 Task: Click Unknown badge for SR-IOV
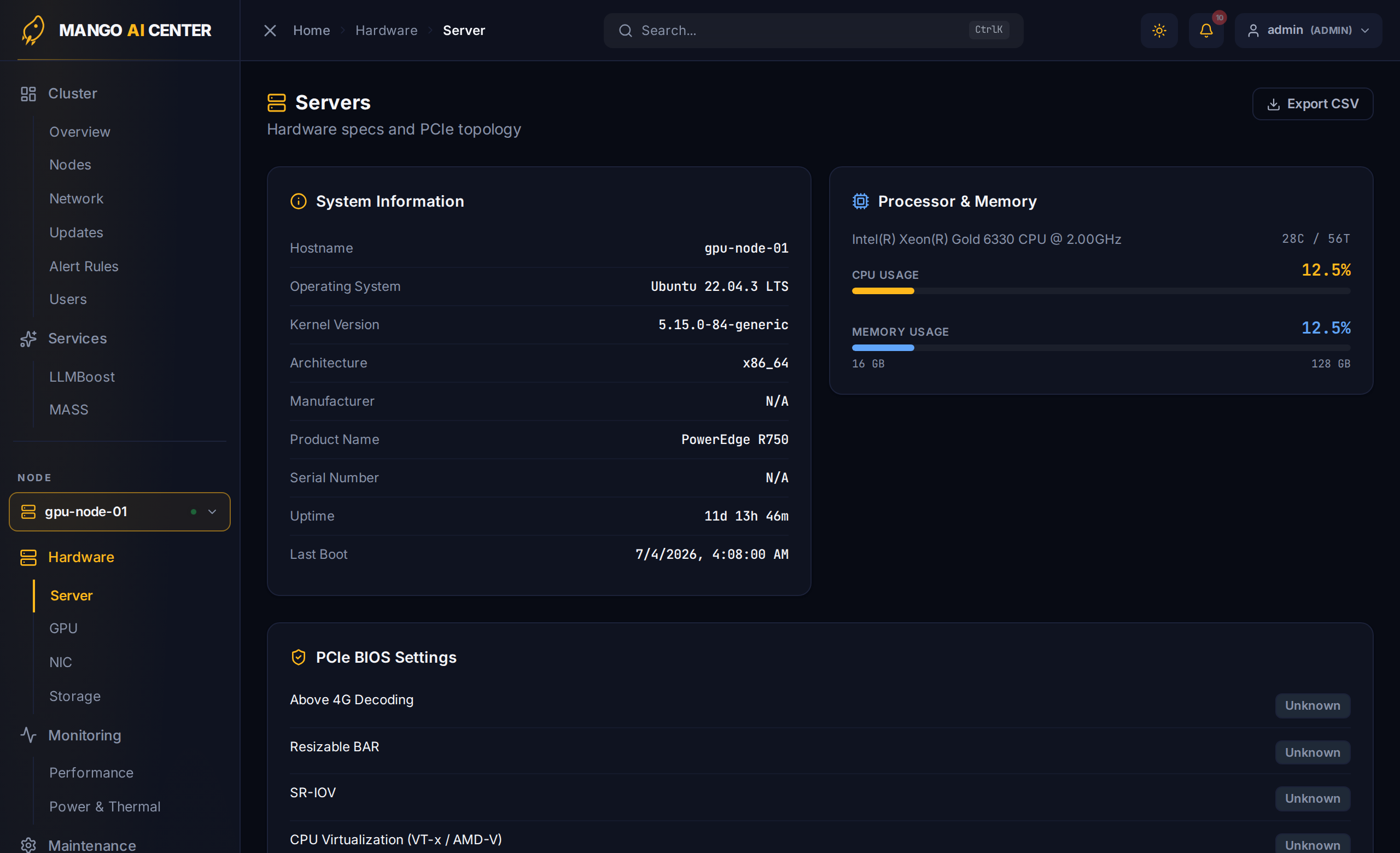[1312, 798]
